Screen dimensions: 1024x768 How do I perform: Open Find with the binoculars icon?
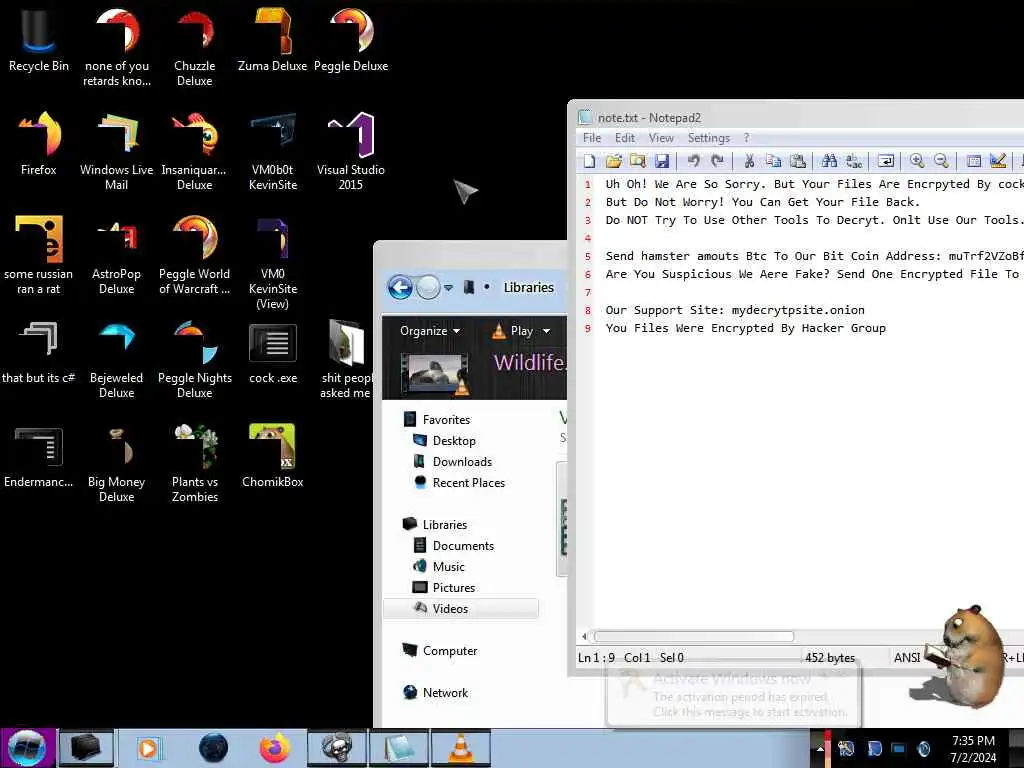[829, 161]
